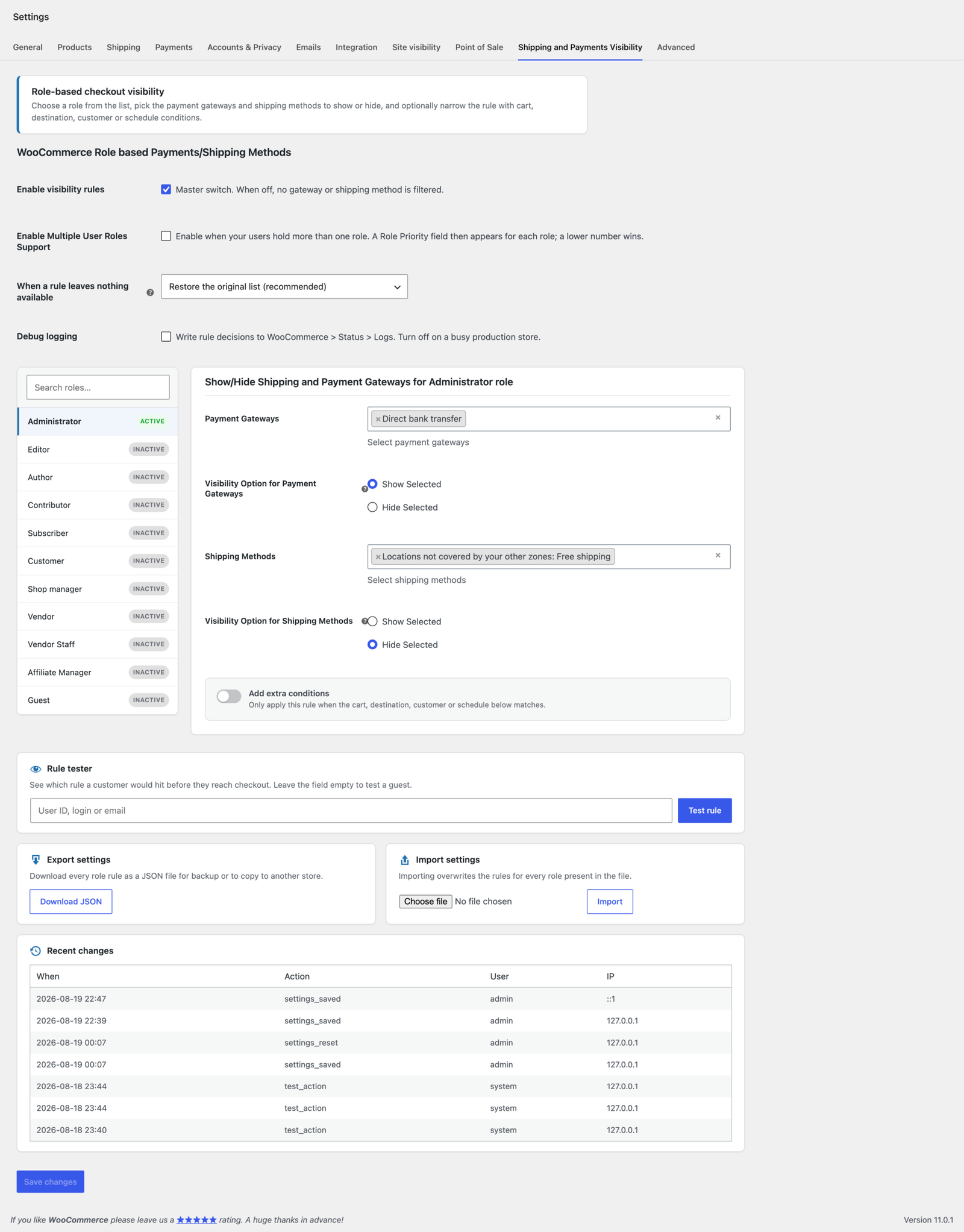Select the Vendor role

click(98, 617)
